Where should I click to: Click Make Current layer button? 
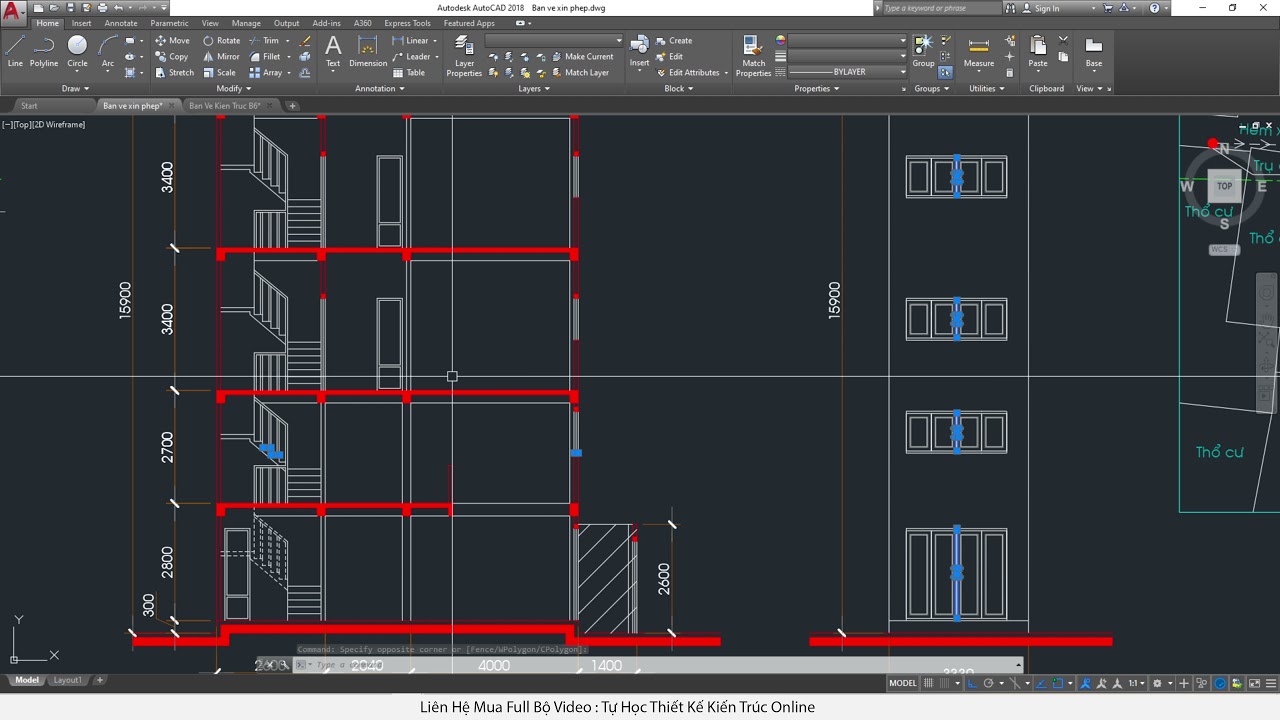click(x=582, y=57)
